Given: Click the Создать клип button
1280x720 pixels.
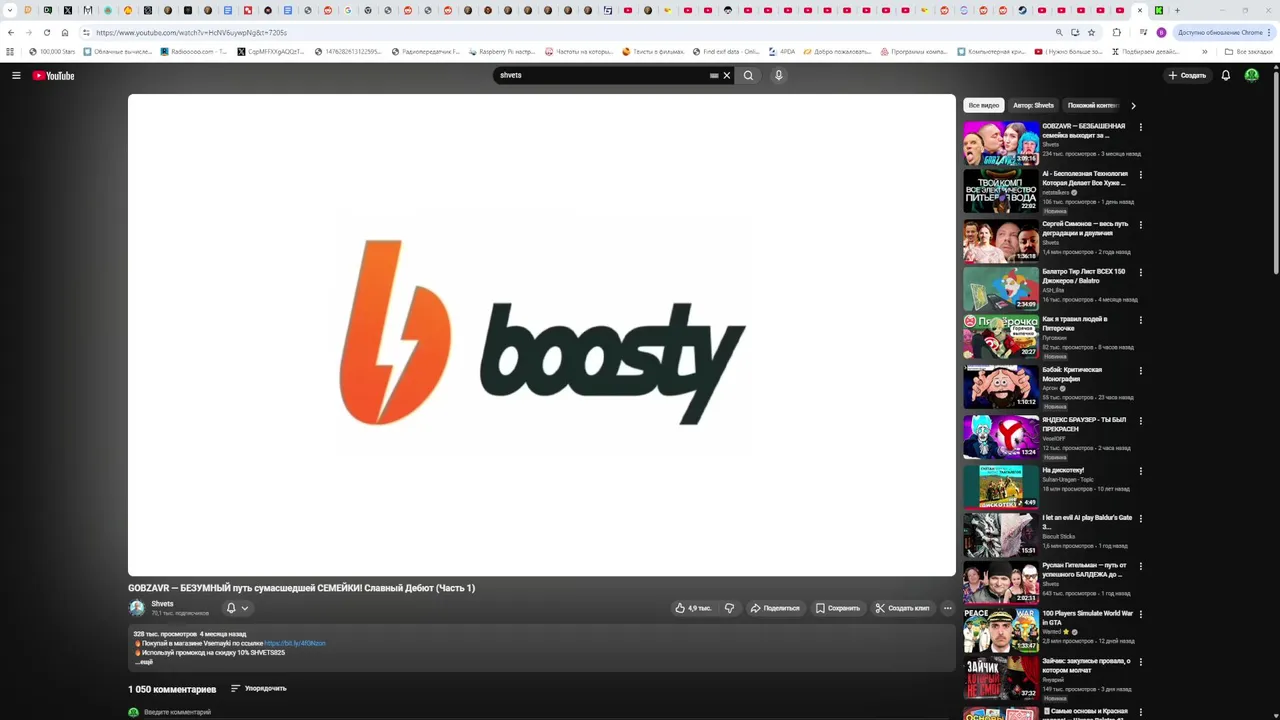Looking at the screenshot, I should [x=902, y=608].
